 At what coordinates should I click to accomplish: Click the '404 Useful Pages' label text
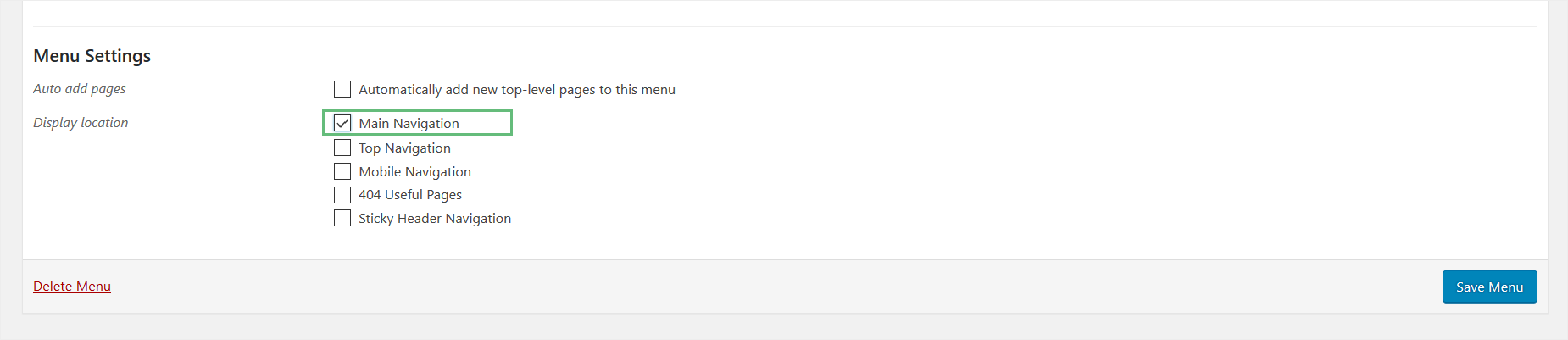point(410,195)
